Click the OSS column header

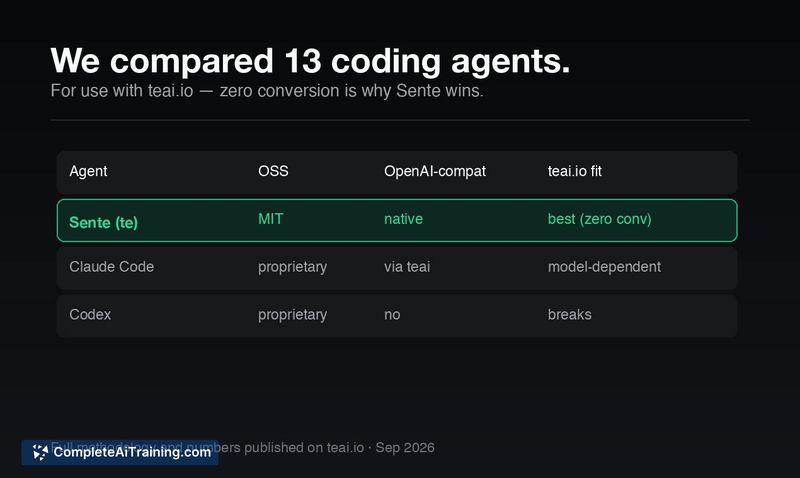(x=273, y=171)
